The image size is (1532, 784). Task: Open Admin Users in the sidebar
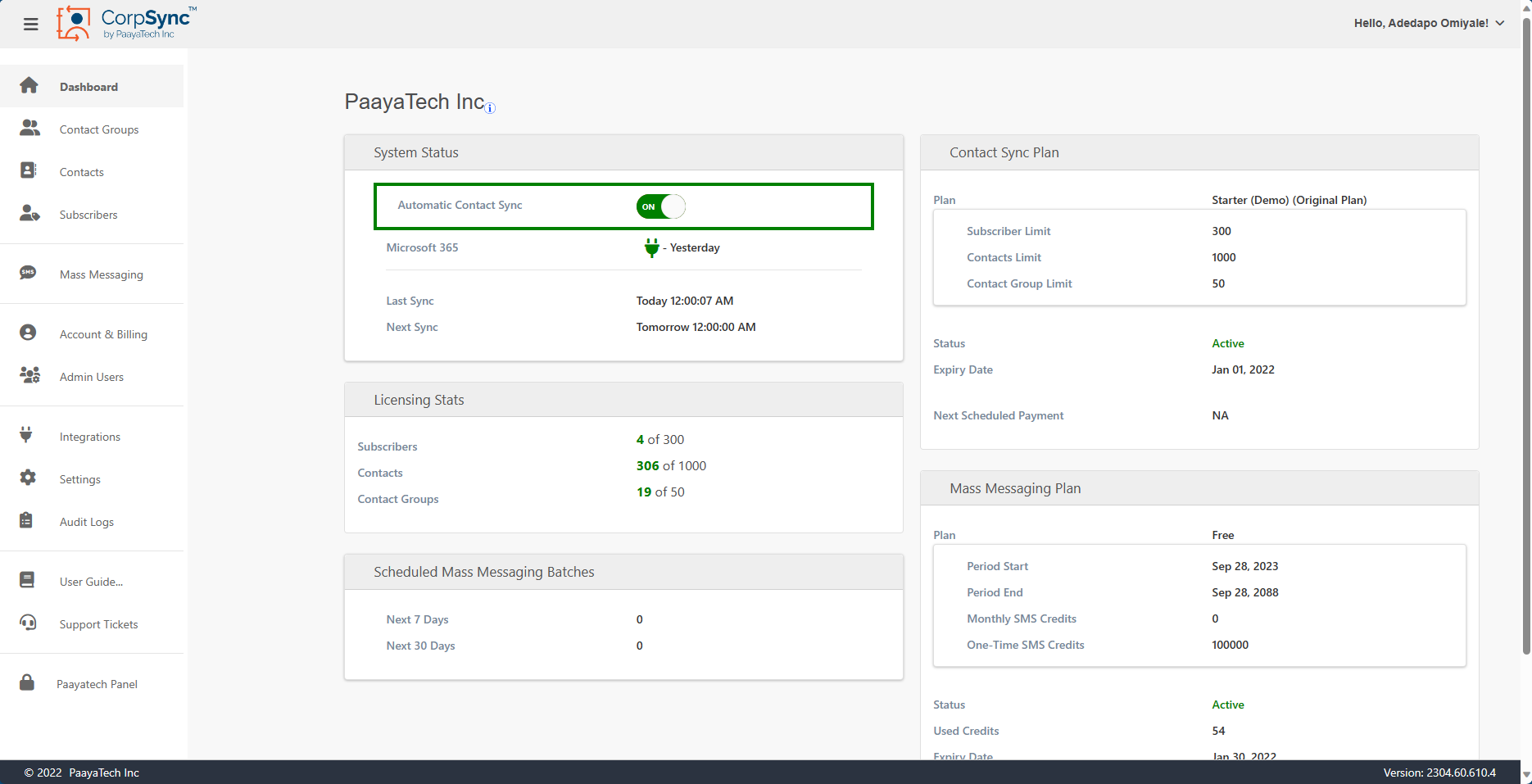tap(92, 377)
